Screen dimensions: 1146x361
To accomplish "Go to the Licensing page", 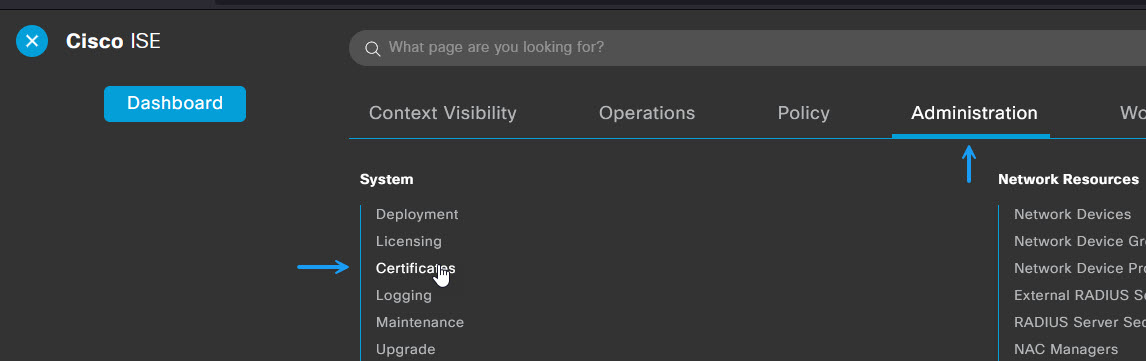I will coord(409,241).
